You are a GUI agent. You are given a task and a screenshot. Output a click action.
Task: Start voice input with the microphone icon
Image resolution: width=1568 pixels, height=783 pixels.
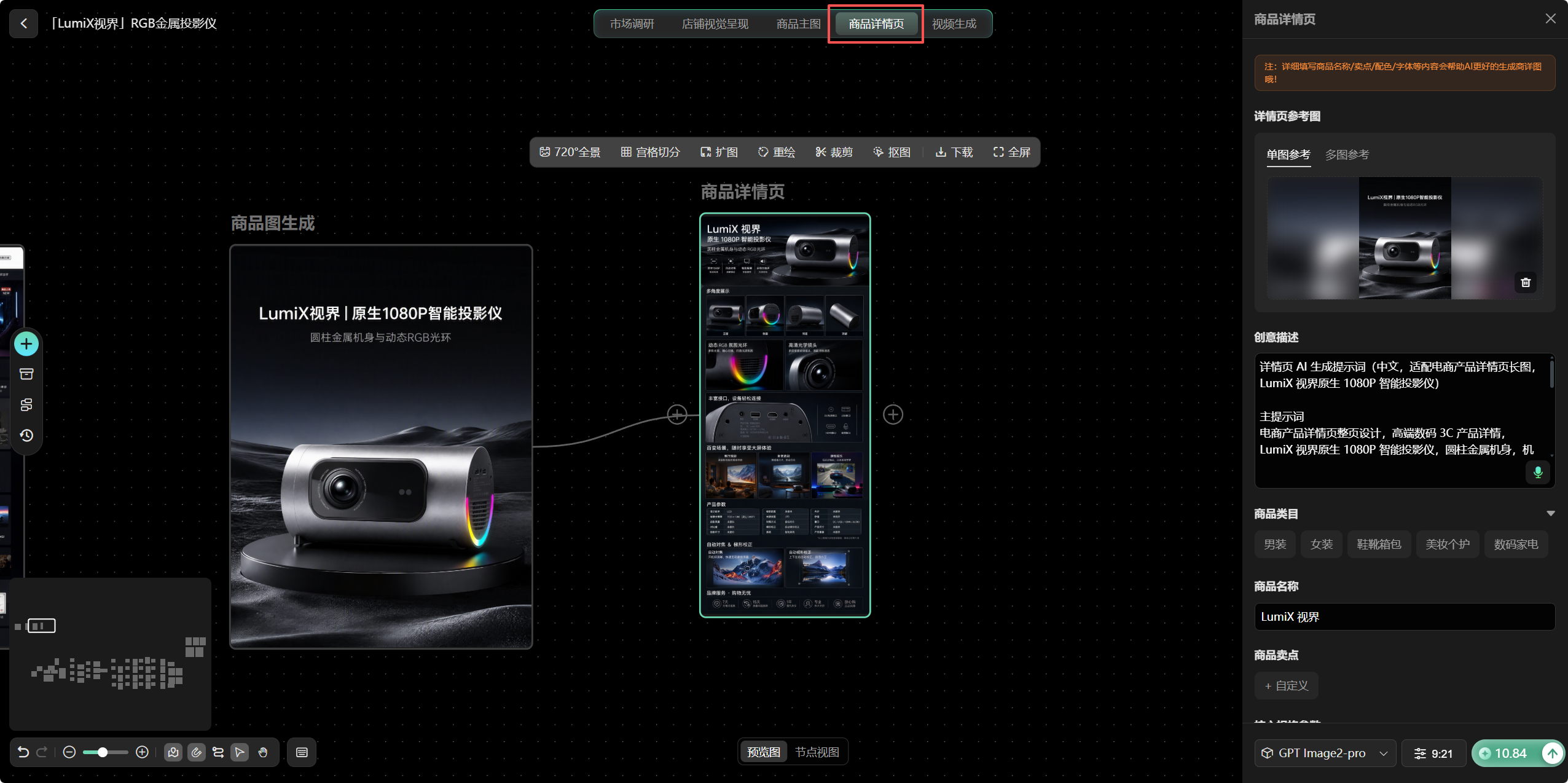(1538, 472)
